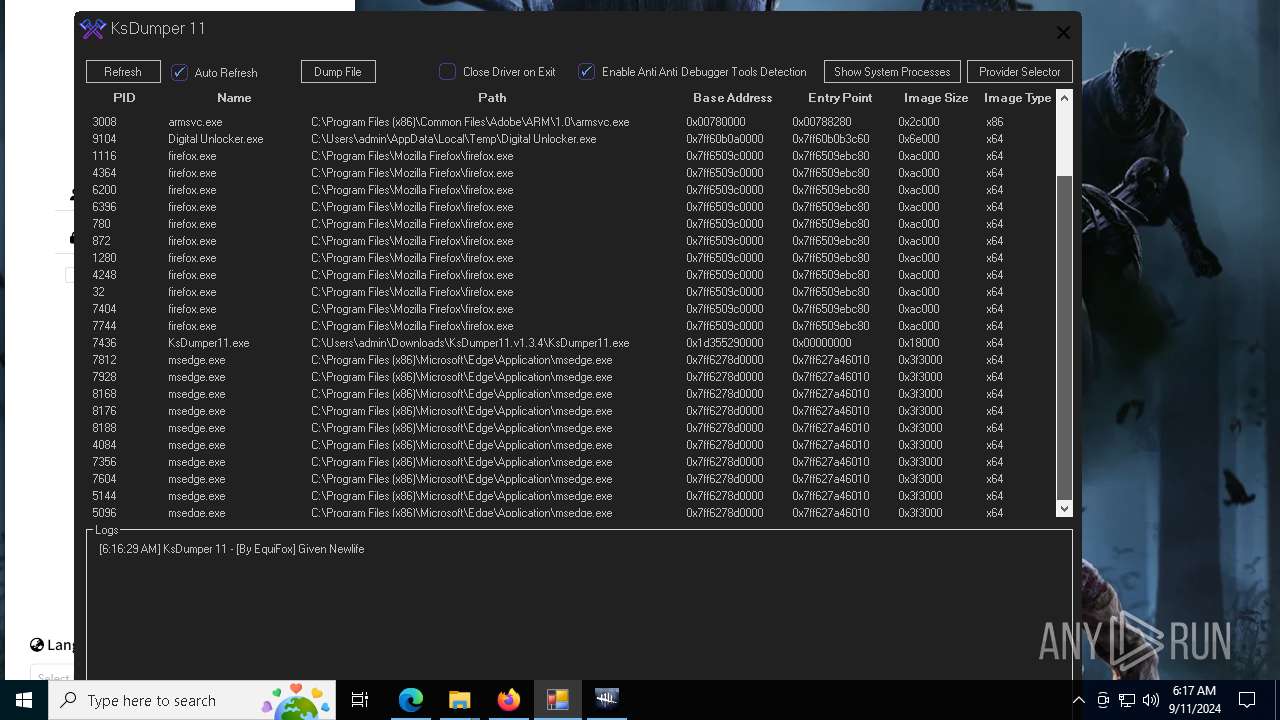Select firefox.exe with PID 7404
1280x720 pixels.
pyautogui.click(x=570, y=309)
